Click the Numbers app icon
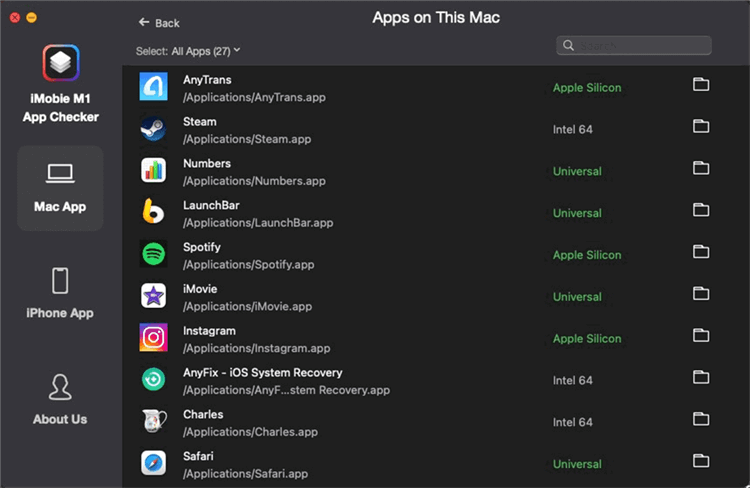This screenshot has height=488, width=750. 154,170
